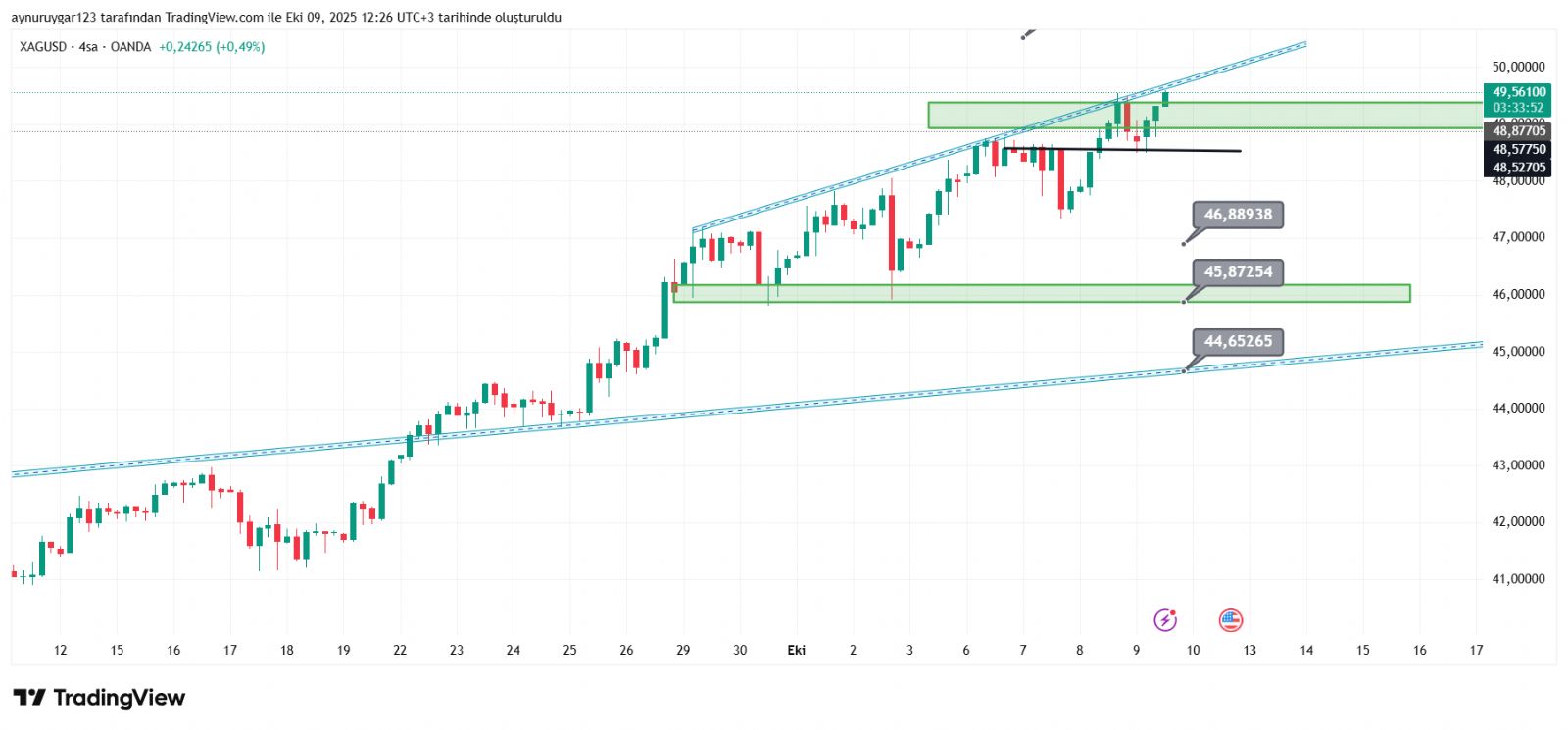Click the US flag economic event icon
The width and height of the screenshot is (1568, 730).
tap(1230, 619)
